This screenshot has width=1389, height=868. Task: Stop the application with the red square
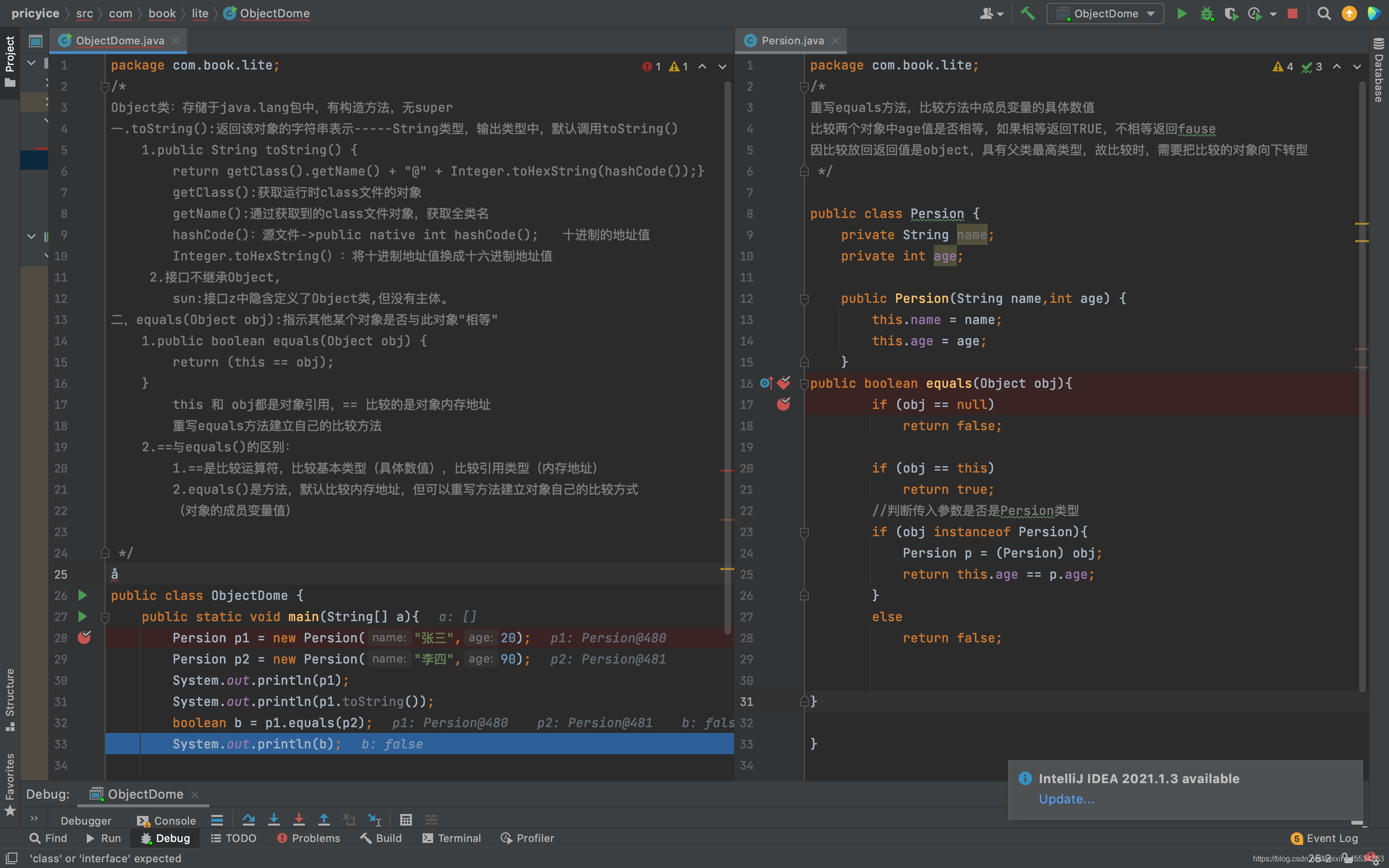1293,13
